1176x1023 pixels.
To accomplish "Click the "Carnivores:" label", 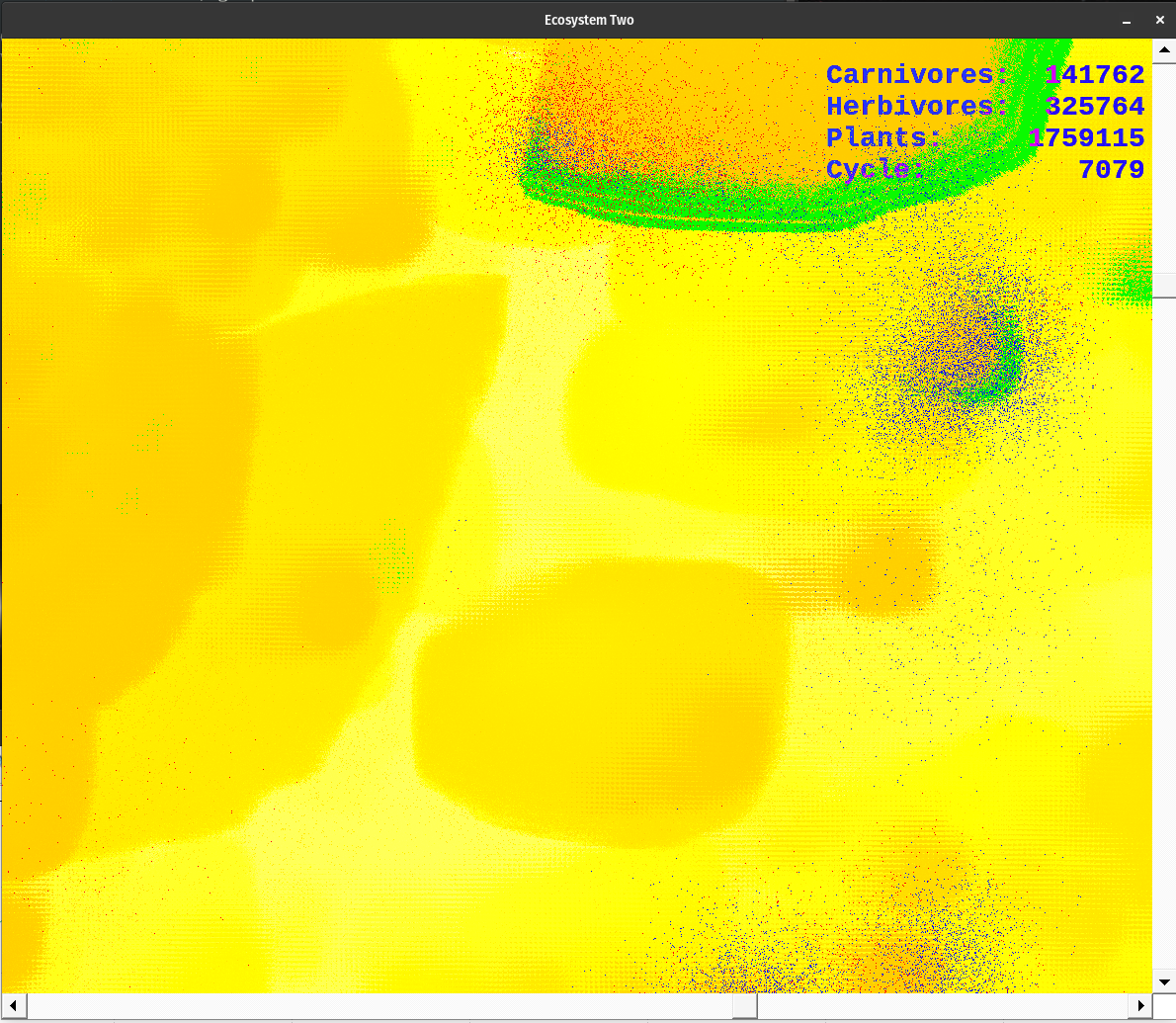I will point(917,75).
